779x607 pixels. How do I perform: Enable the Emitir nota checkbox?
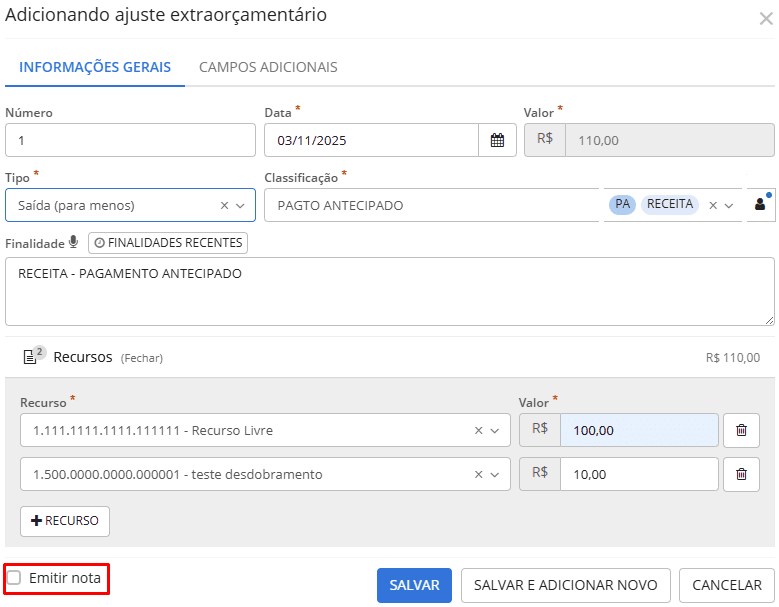click(14, 578)
